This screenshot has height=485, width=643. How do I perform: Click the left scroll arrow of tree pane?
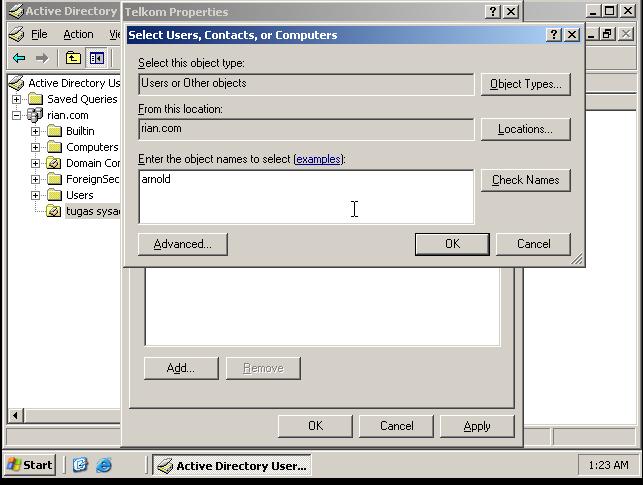pos(16,416)
